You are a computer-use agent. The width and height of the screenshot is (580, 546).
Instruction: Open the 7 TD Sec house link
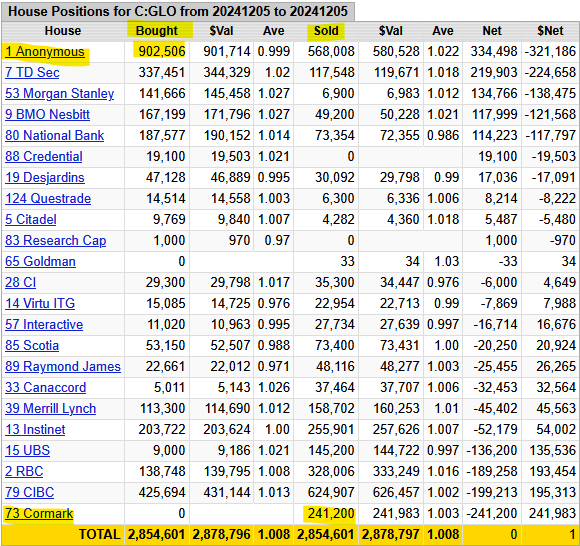point(32,73)
